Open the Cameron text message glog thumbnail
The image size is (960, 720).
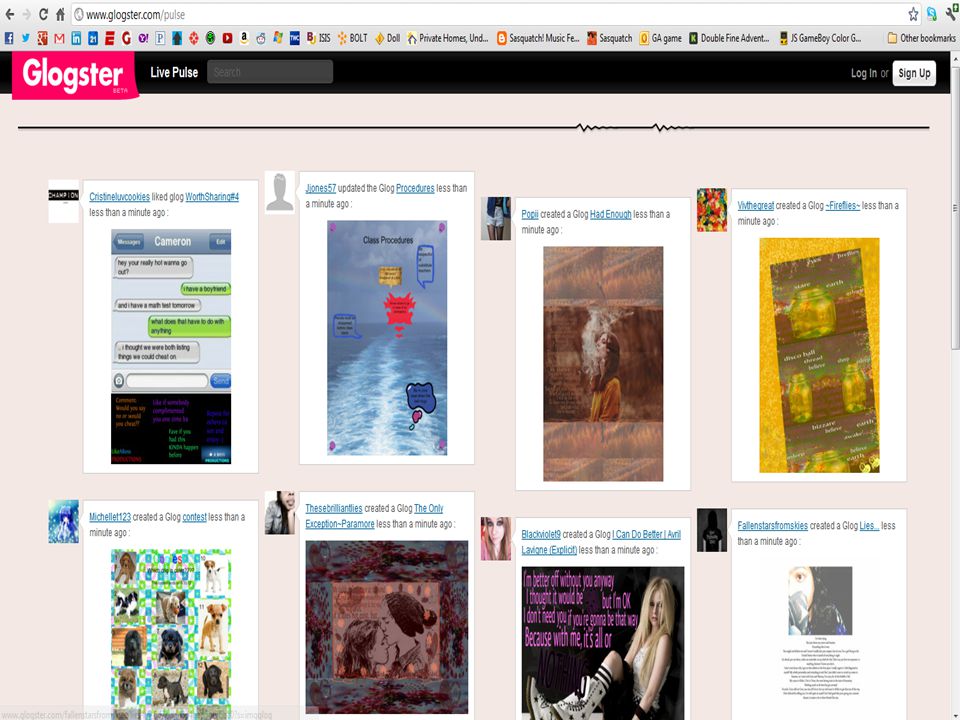[171, 347]
